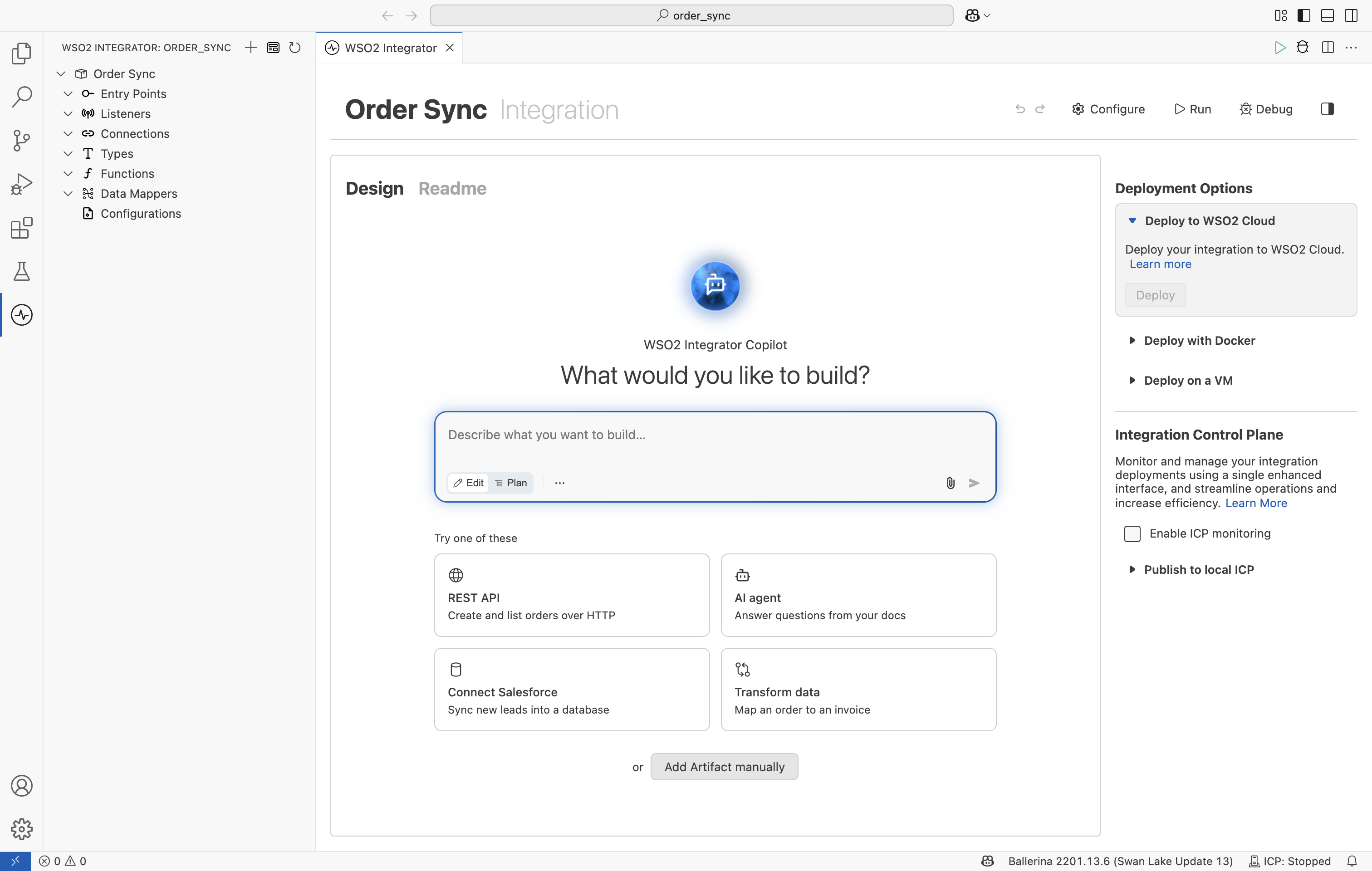The width and height of the screenshot is (1372, 871).
Task: Click the undo arrow icon
Action: (x=1020, y=109)
